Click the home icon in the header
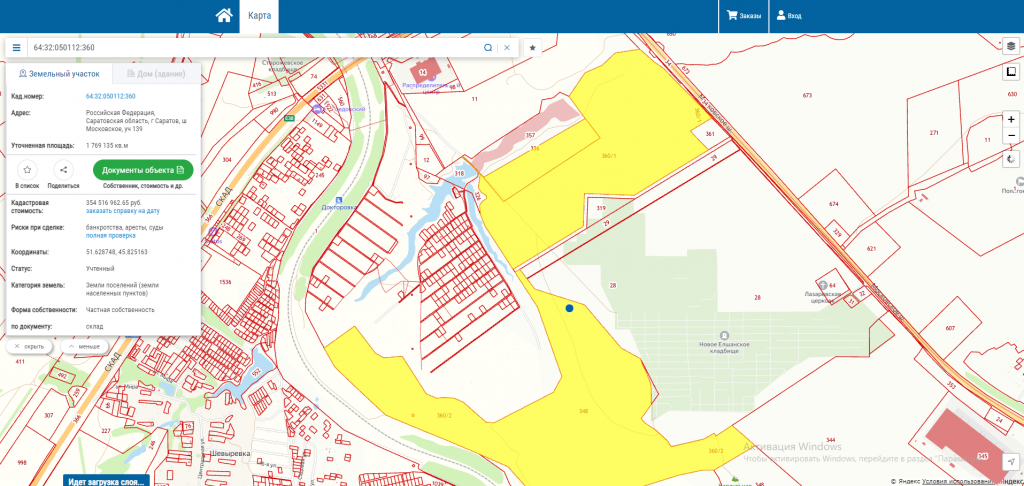This screenshot has height=486, width=1024. tap(224, 15)
